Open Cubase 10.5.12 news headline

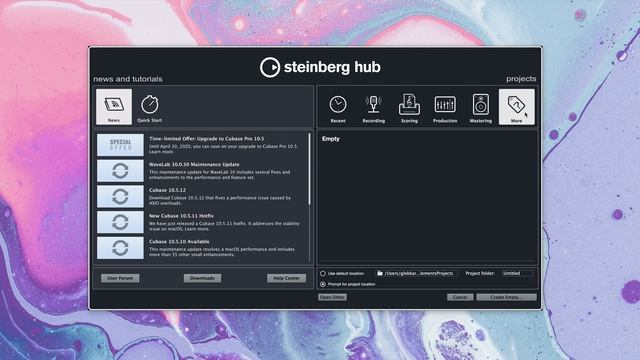167,190
